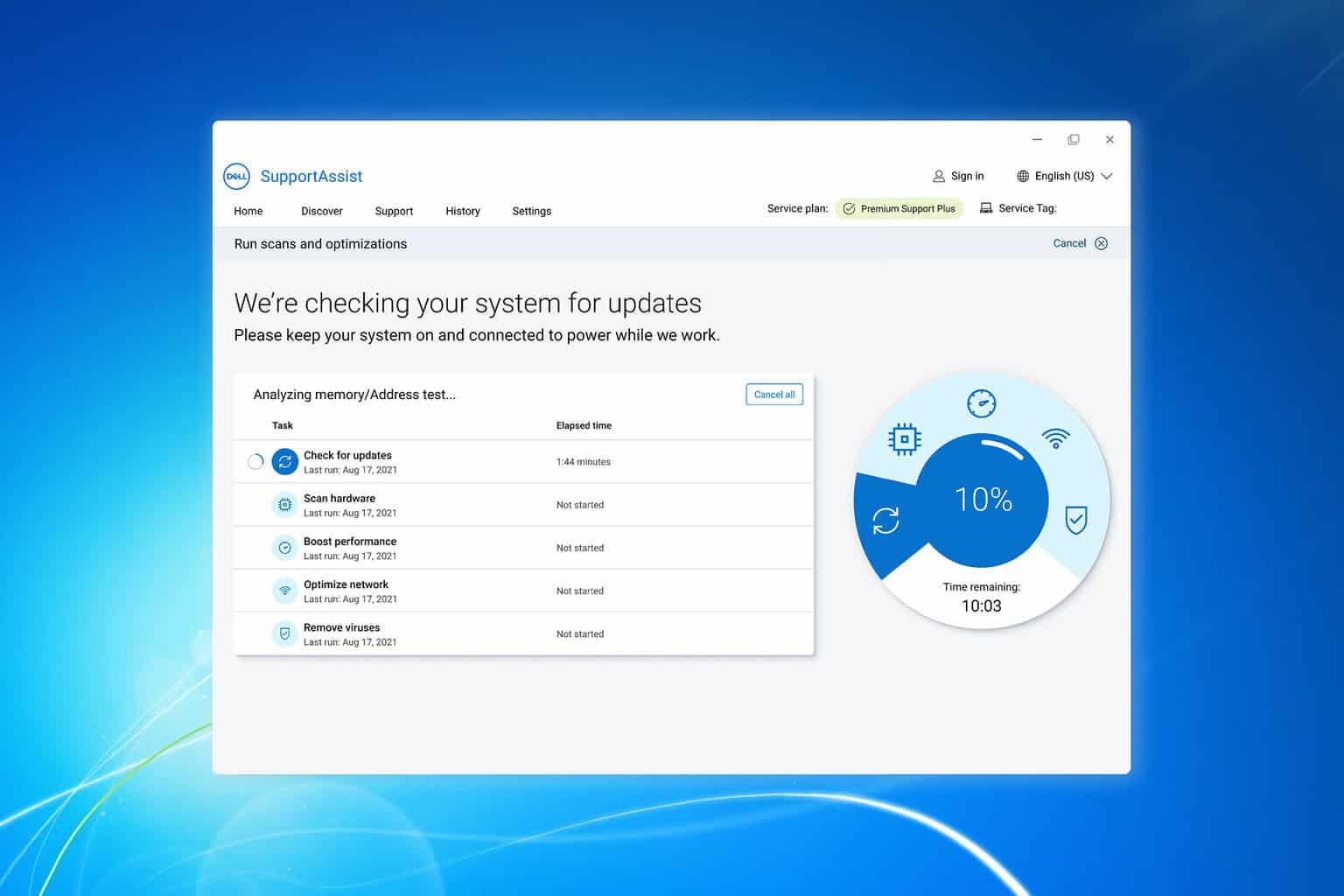1344x896 pixels.
Task: Click the 10% progress indicator
Action: [983, 500]
